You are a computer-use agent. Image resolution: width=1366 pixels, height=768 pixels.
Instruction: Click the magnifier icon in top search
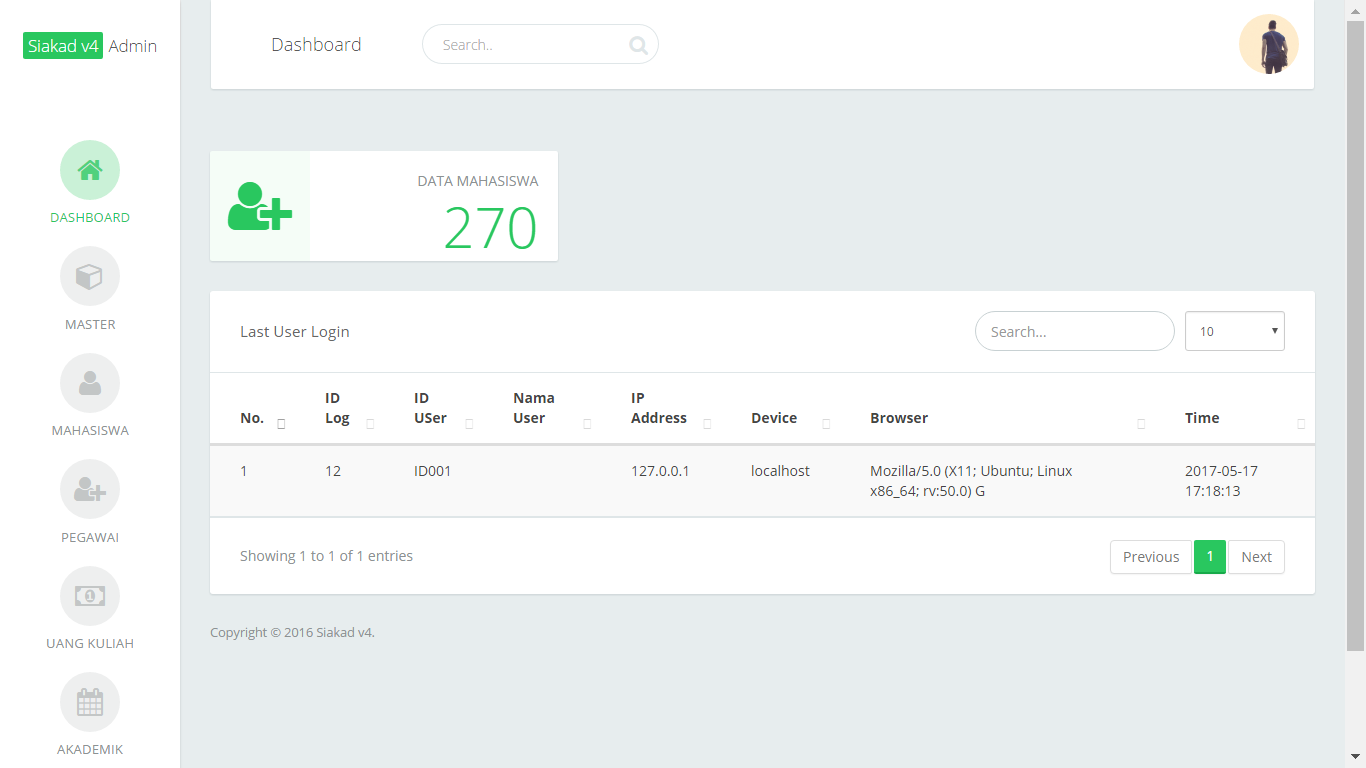[638, 45]
